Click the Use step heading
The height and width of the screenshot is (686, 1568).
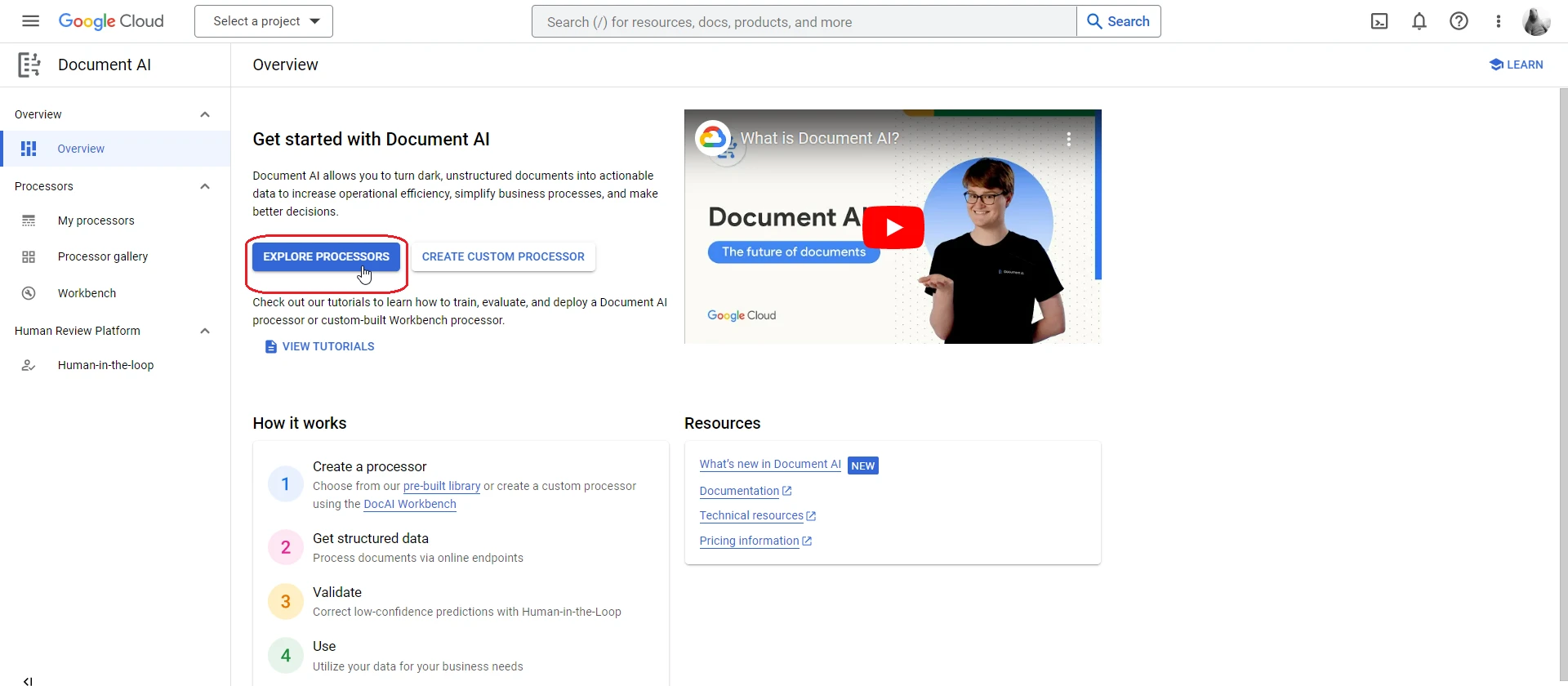324,646
